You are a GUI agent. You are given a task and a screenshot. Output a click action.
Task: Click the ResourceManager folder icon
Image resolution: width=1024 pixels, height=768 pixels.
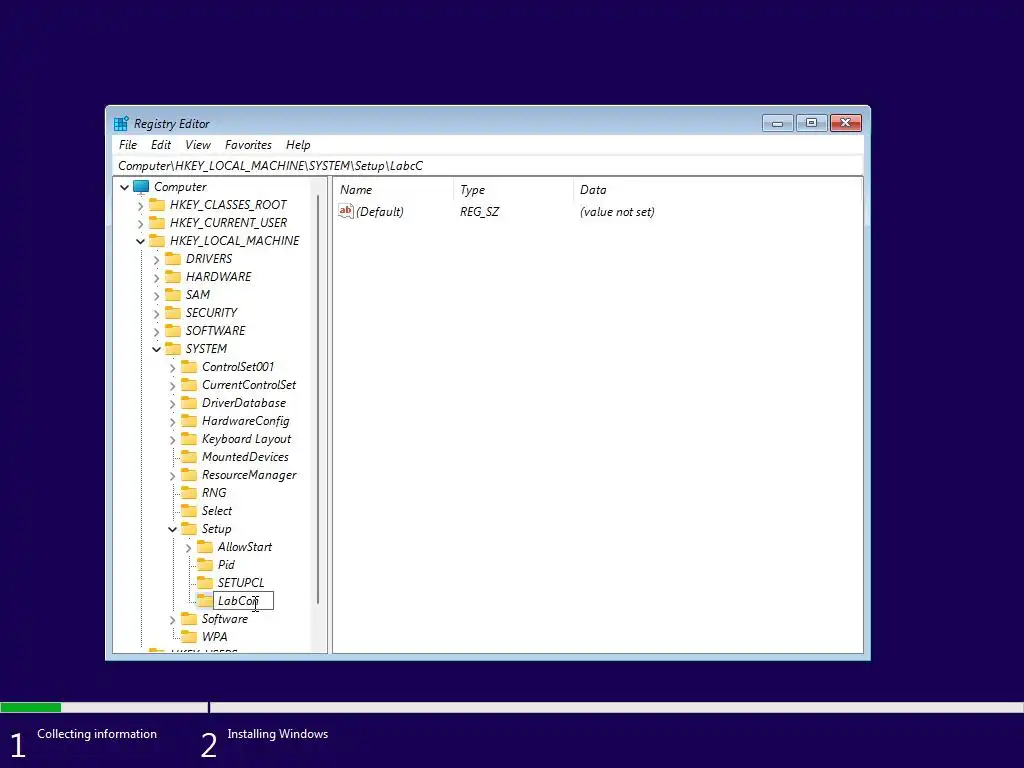[x=189, y=475]
